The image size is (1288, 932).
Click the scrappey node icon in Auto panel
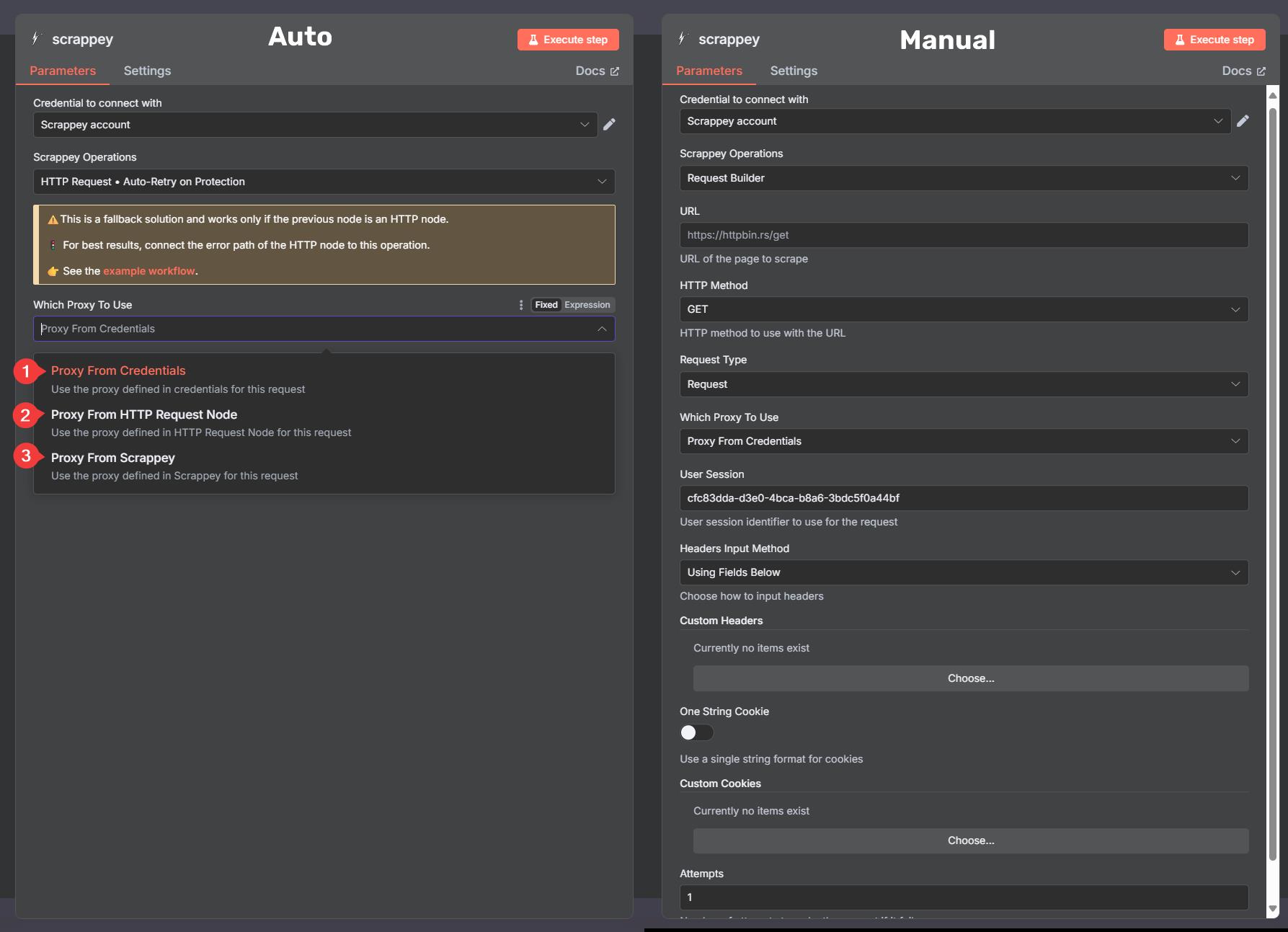(36, 38)
